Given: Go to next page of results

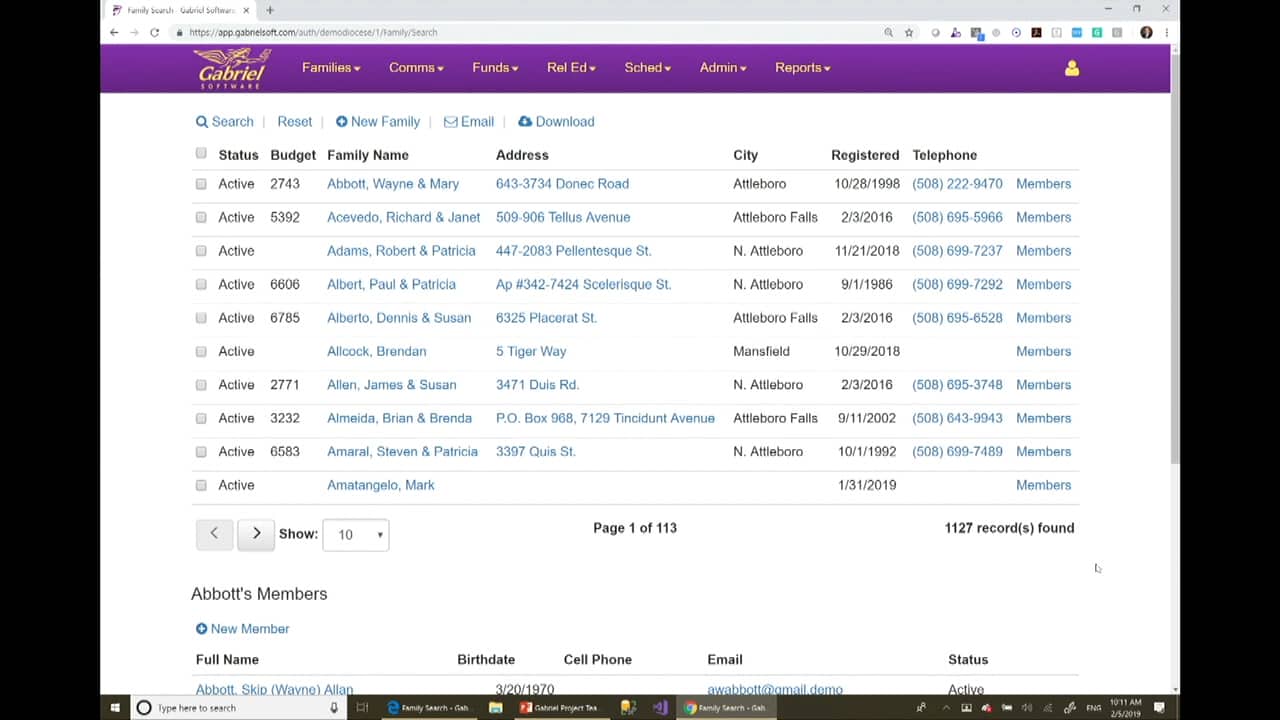Looking at the screenshot, I should tap(256, 534).
